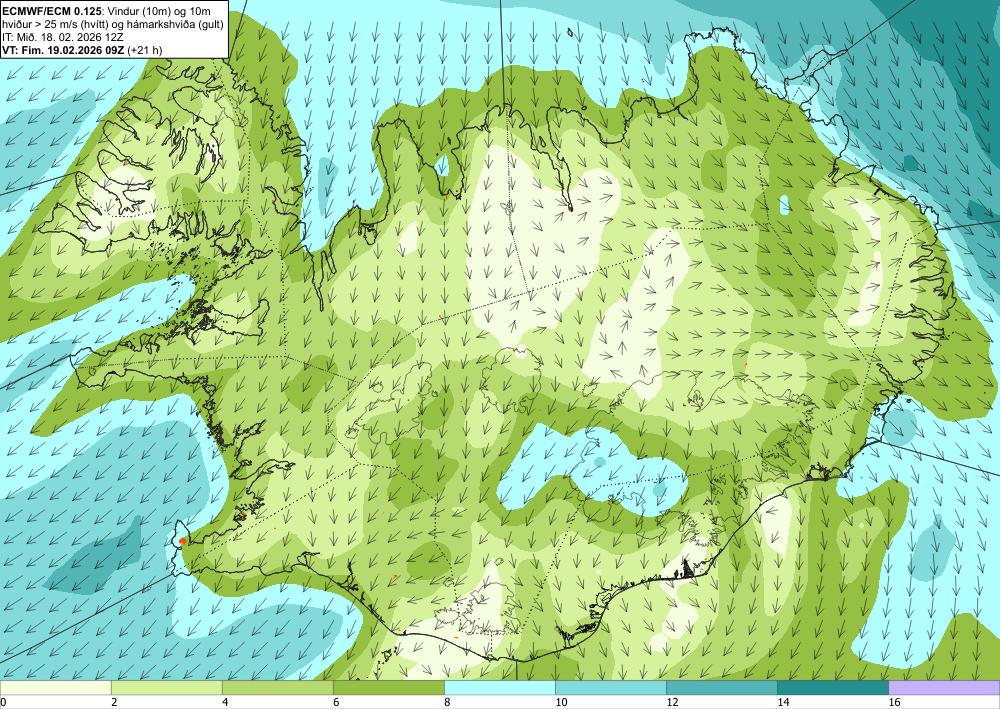
Task: Click the '12' legend scale label
Action: click(672, 702)
